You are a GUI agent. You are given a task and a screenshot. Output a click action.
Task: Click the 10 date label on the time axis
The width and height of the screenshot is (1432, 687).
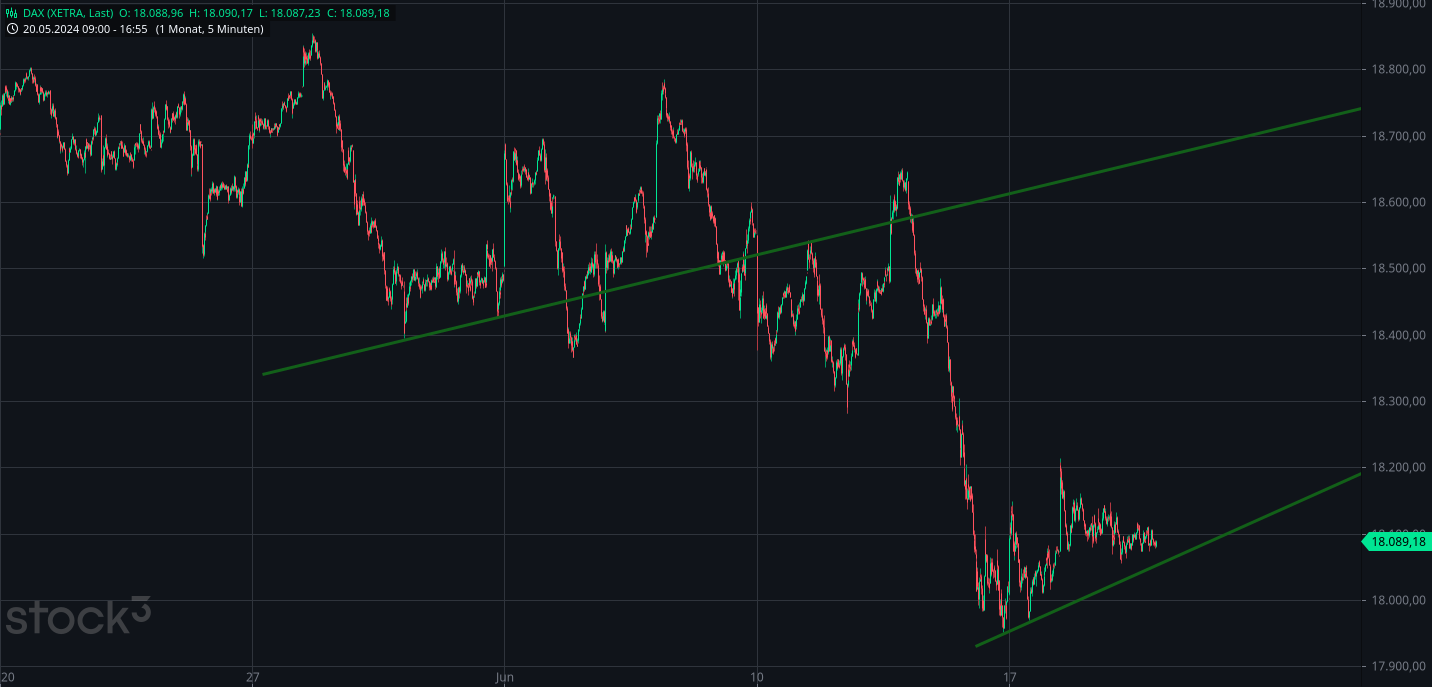click(x=758, y=677)
